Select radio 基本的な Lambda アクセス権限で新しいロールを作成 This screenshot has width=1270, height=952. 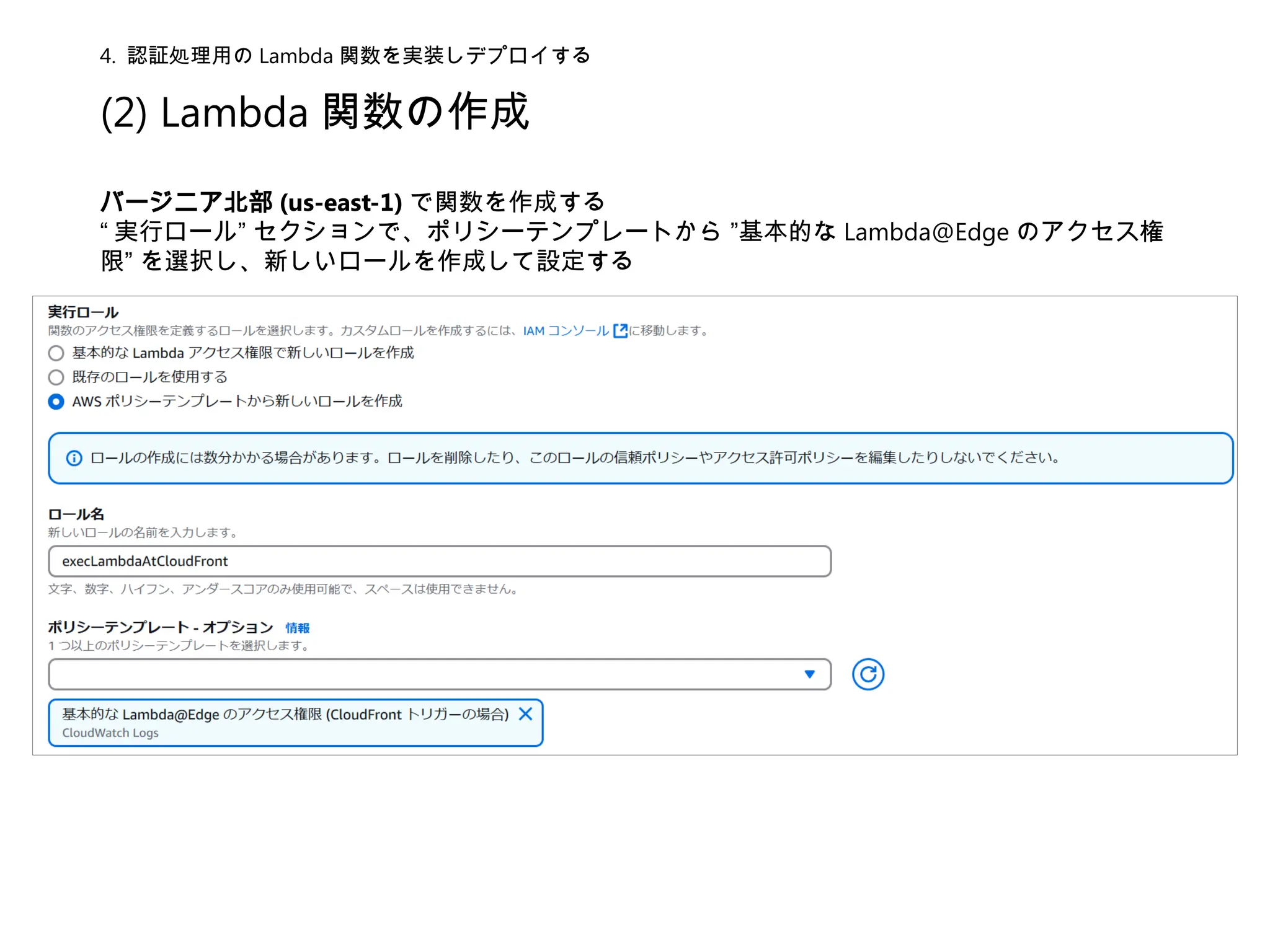(x=56, y=353)
